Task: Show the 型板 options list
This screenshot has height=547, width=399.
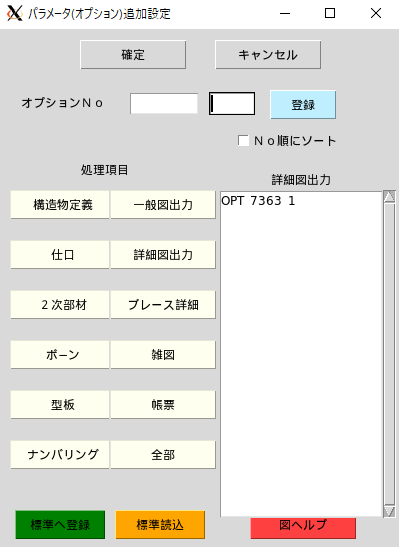Action: point(60,405)
